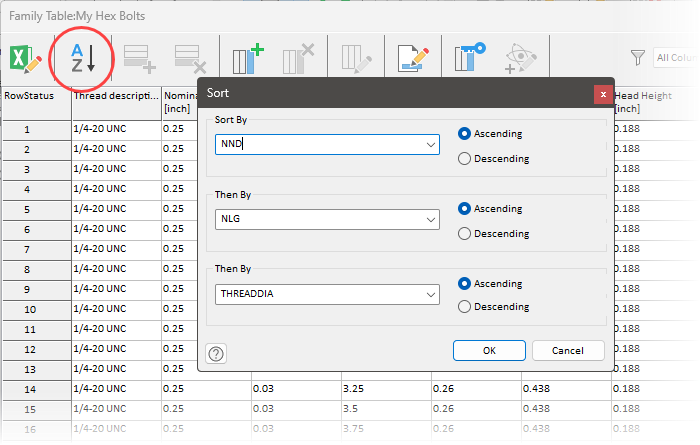Click the Nominal [inch] column header
Screen dimensions: 700x445
tap(180, 103)
